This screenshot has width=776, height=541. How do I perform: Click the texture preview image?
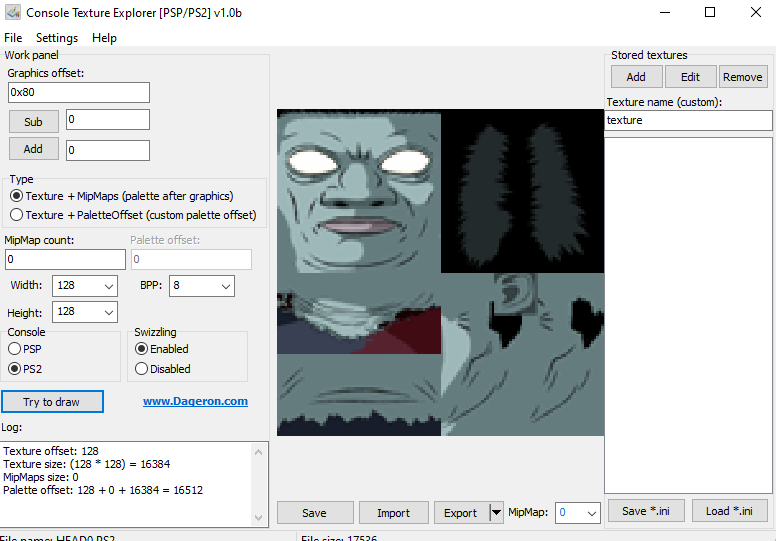440,273
